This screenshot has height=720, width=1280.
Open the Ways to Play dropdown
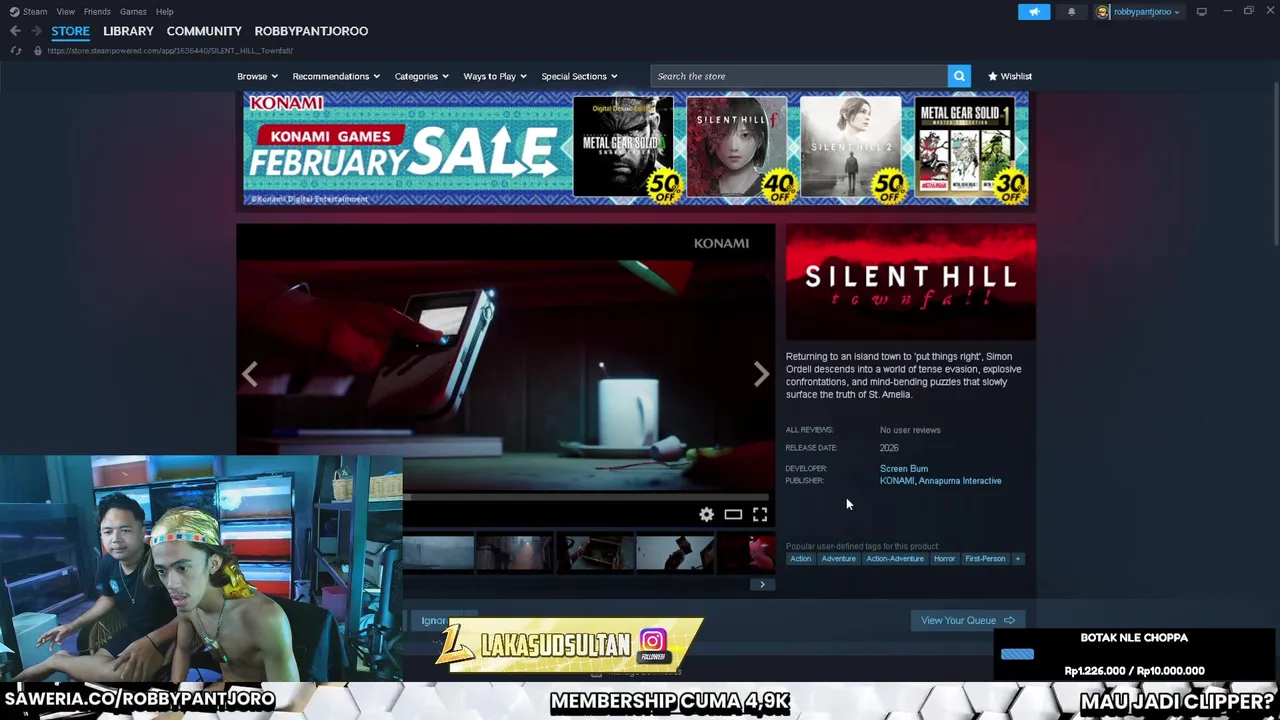pyautogui.click(x=495, y=76)
